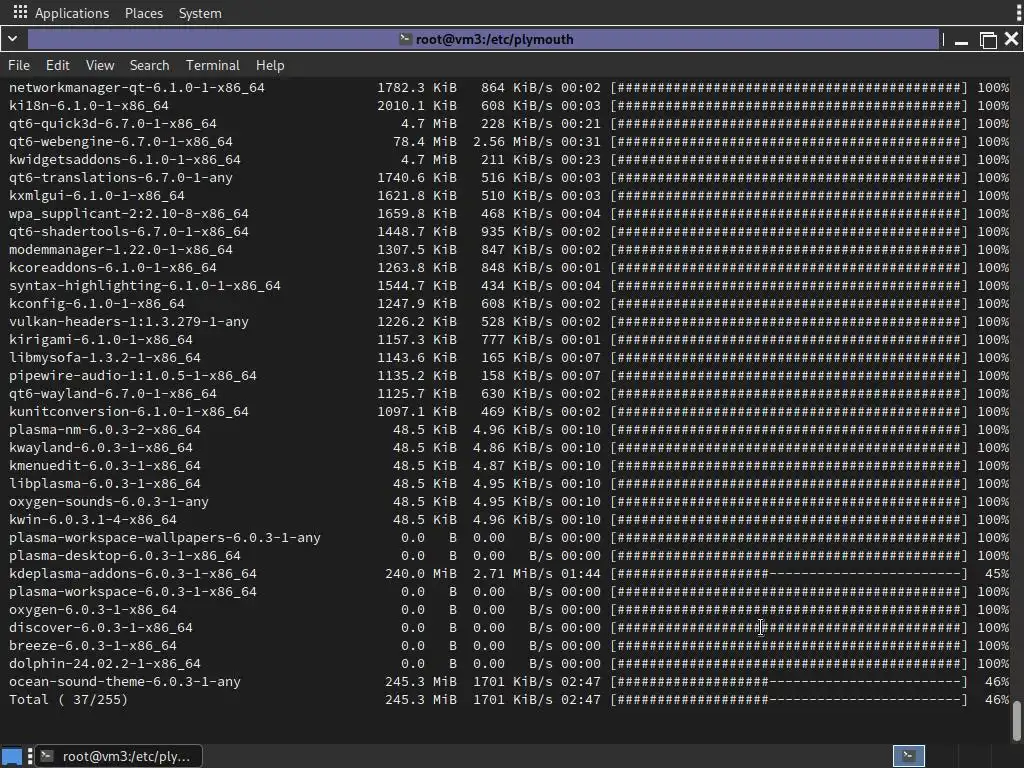The width and height of the screenshot is (1024, 768).
Task: Click the ocean-sound-theme-6.0.3-1-any text
Action: (x=125, y=682)
